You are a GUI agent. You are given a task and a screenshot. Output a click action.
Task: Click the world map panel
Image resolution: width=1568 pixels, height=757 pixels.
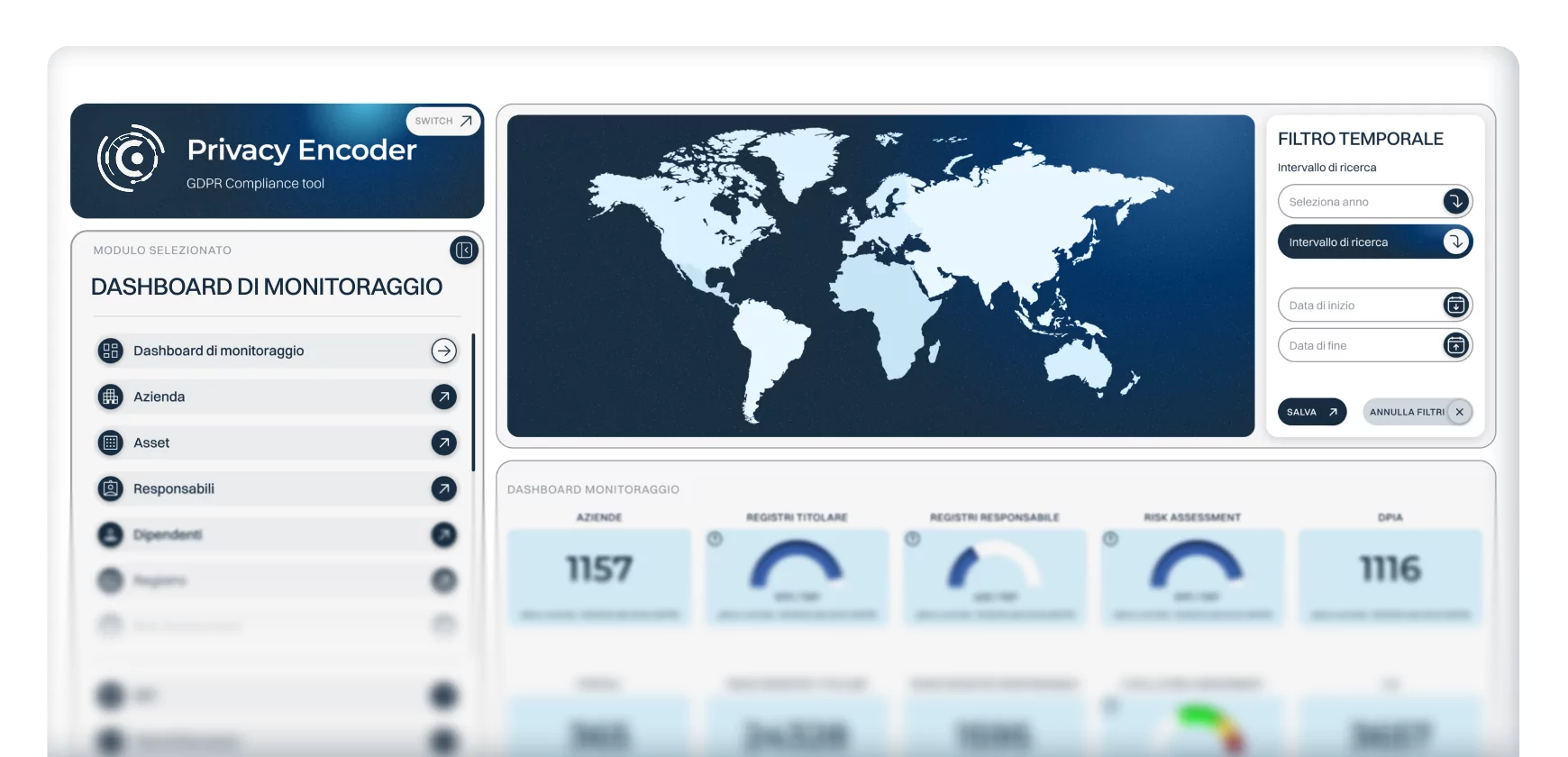click(880, 276)
